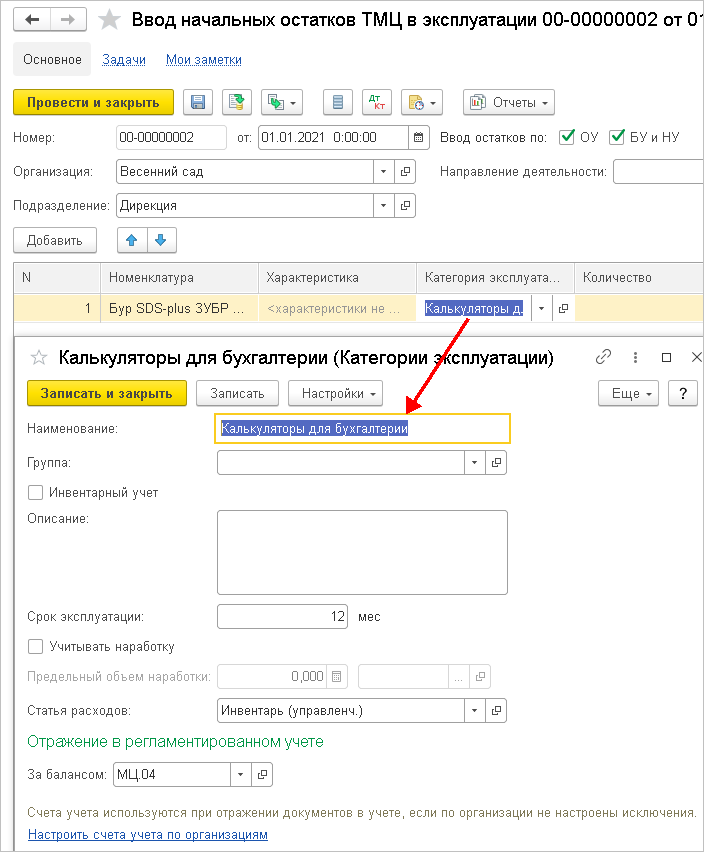Click the save document floppy disk icon
704x852 pixels.
pyautogui.click(x=198, y=102)
